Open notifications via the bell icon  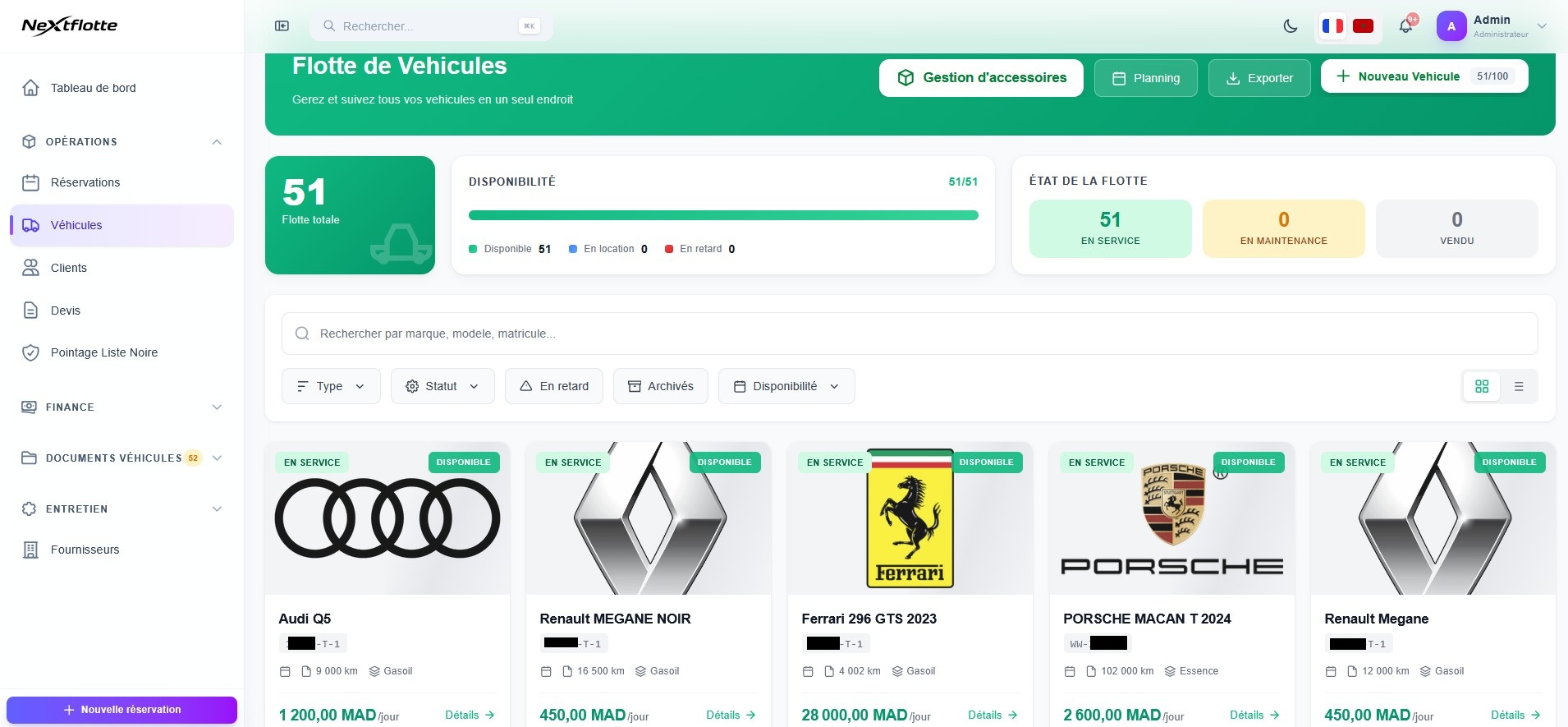tap(1405, 26)
